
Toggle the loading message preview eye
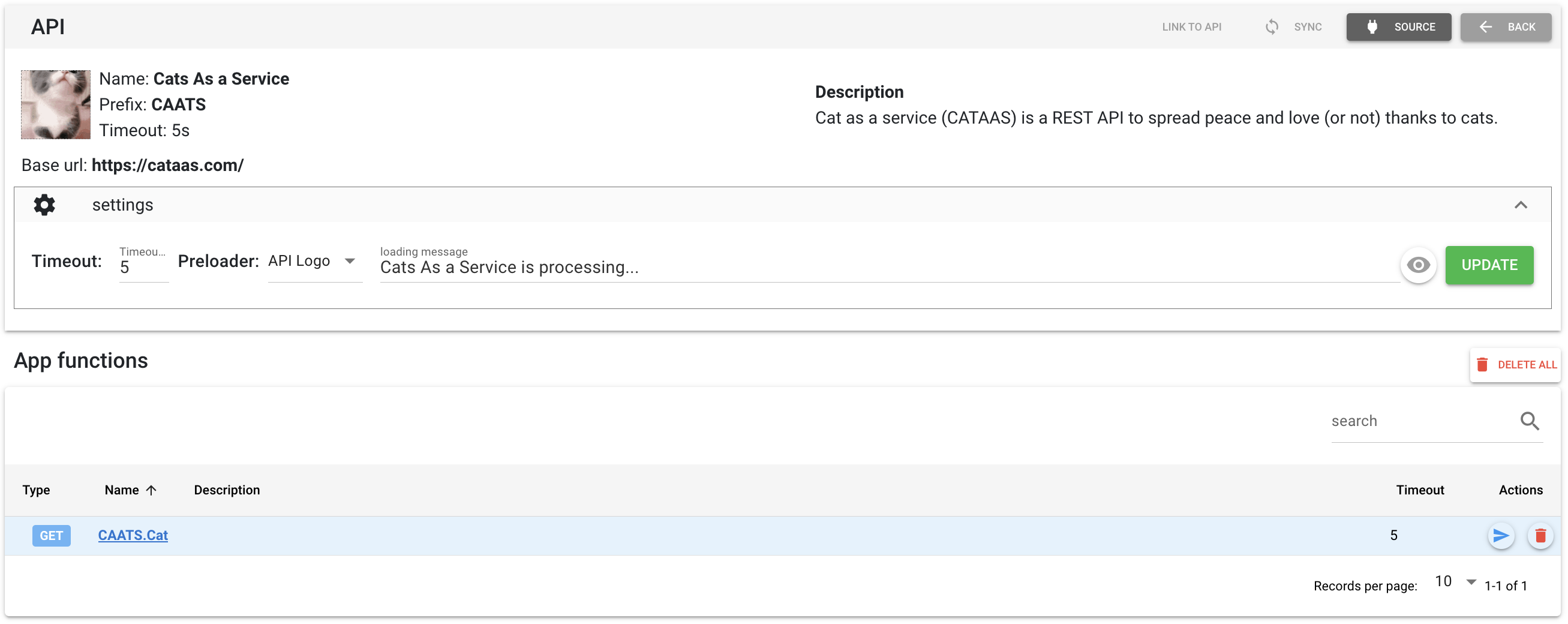(1418, 265)
